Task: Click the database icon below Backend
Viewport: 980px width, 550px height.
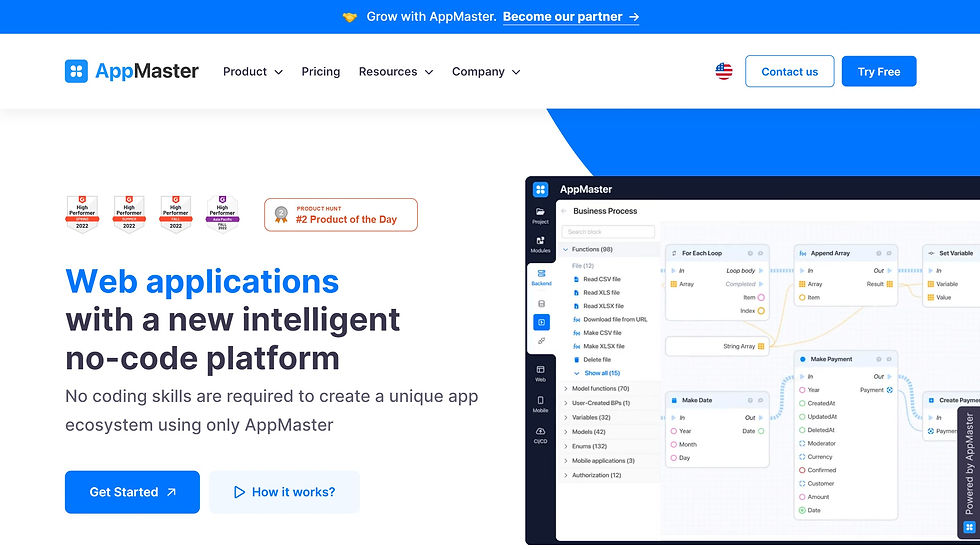Action: click(541, 304)
